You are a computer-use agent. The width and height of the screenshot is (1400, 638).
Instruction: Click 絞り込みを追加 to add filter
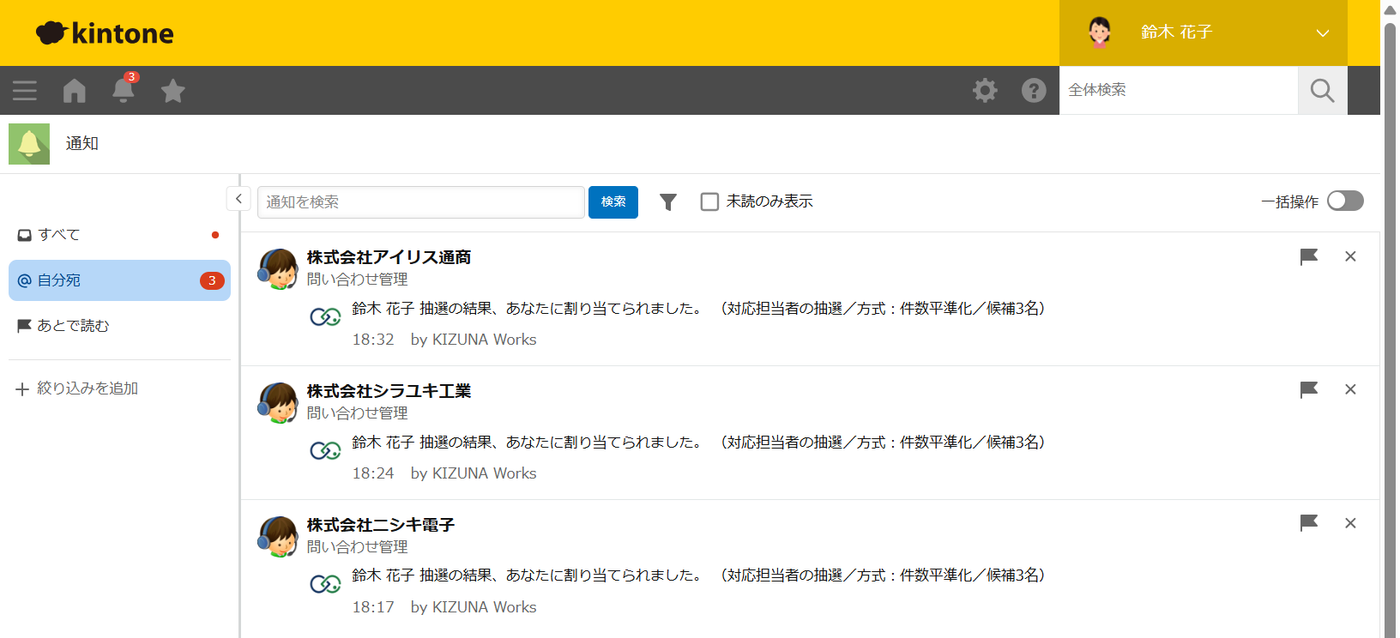(77, 389)
